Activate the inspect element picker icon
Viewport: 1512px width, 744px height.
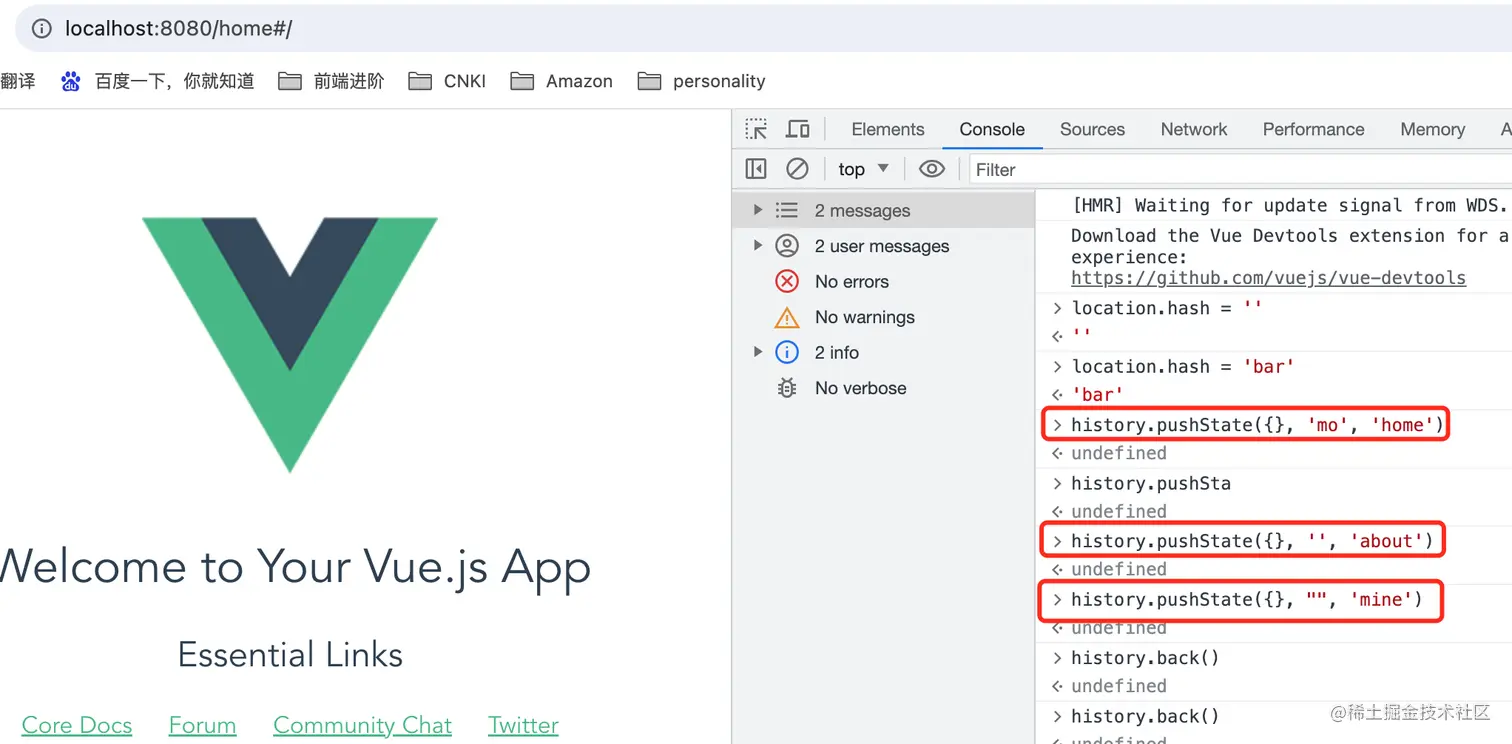[756, 129]
